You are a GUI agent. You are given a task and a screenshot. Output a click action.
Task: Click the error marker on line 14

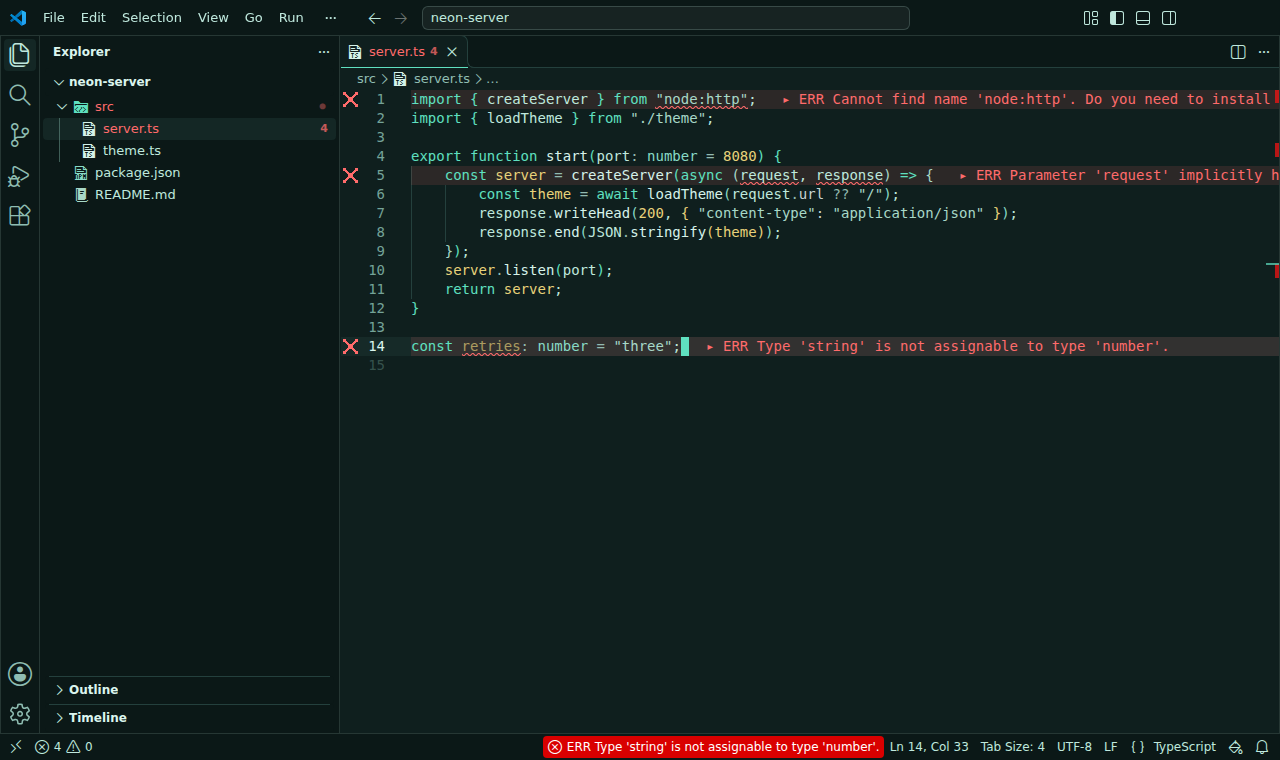point(350,346)
